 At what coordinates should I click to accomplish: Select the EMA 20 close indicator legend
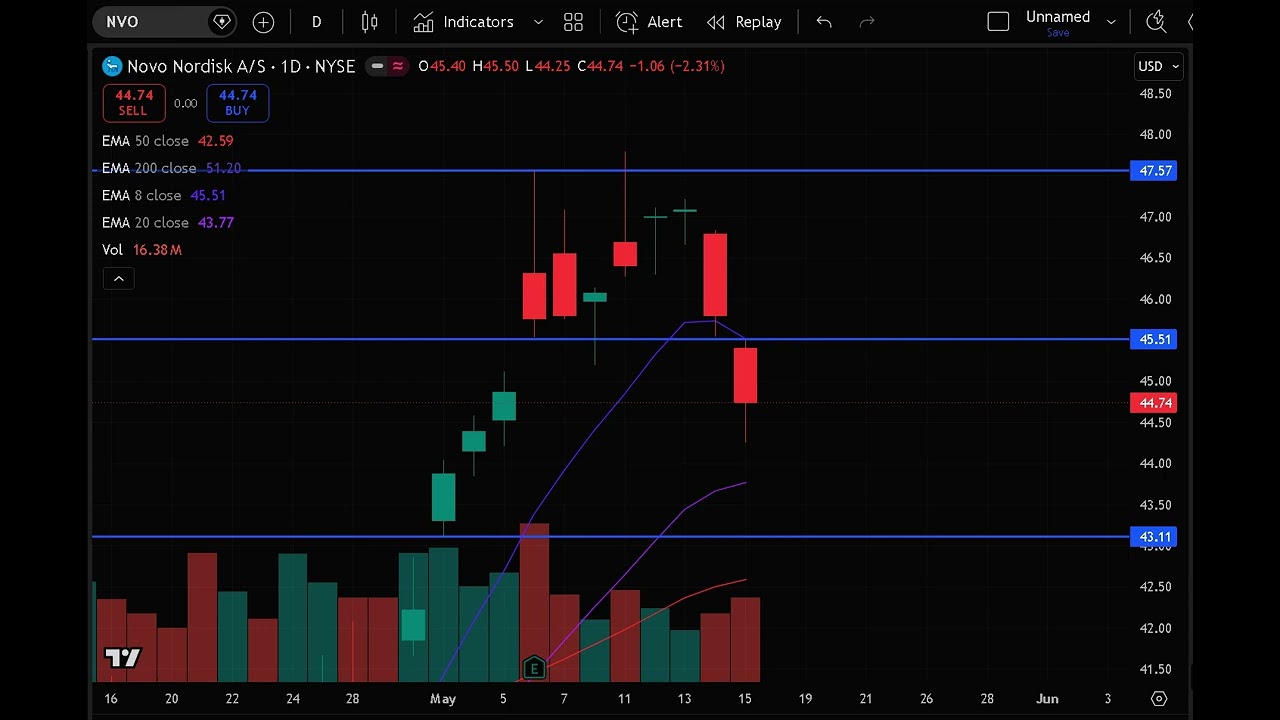click(167, 222)
